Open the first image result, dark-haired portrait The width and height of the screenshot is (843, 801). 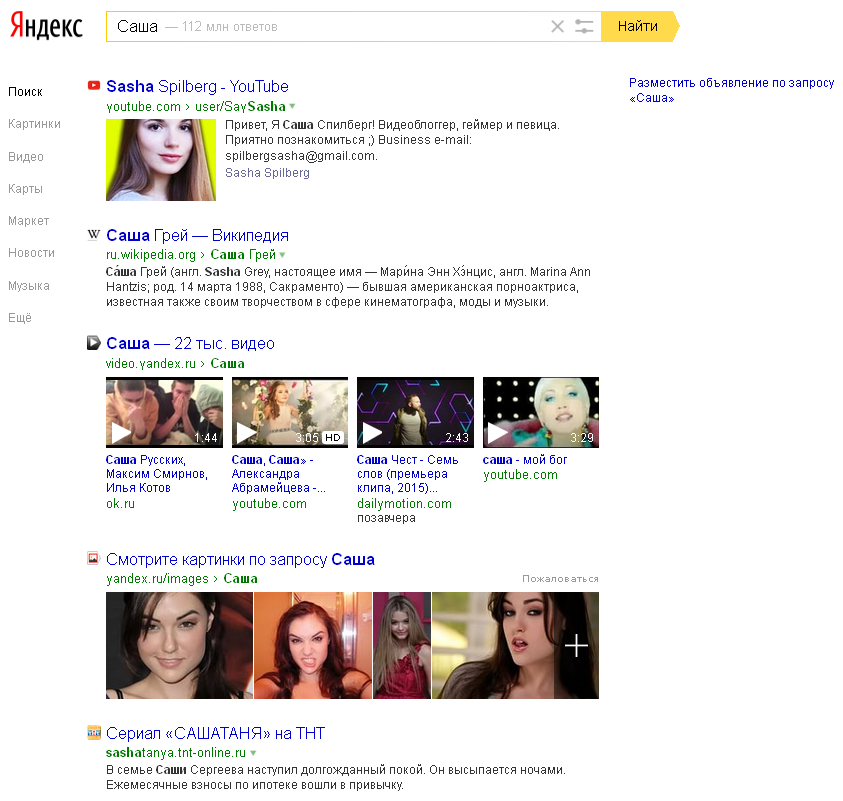(x=179, y=646)
